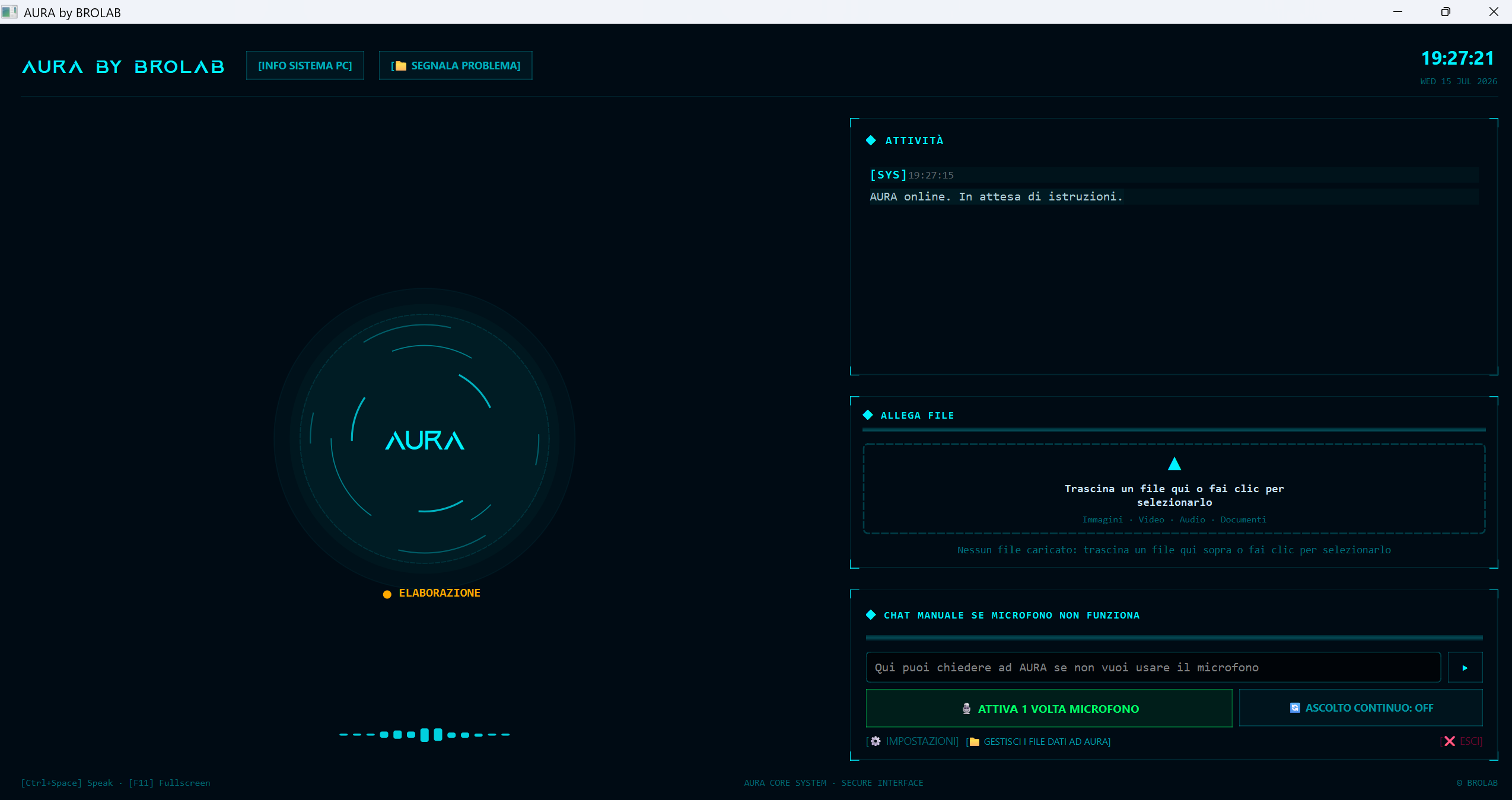
Task: Click the log timestamp 19:27:15
Action: click(931, 176)
